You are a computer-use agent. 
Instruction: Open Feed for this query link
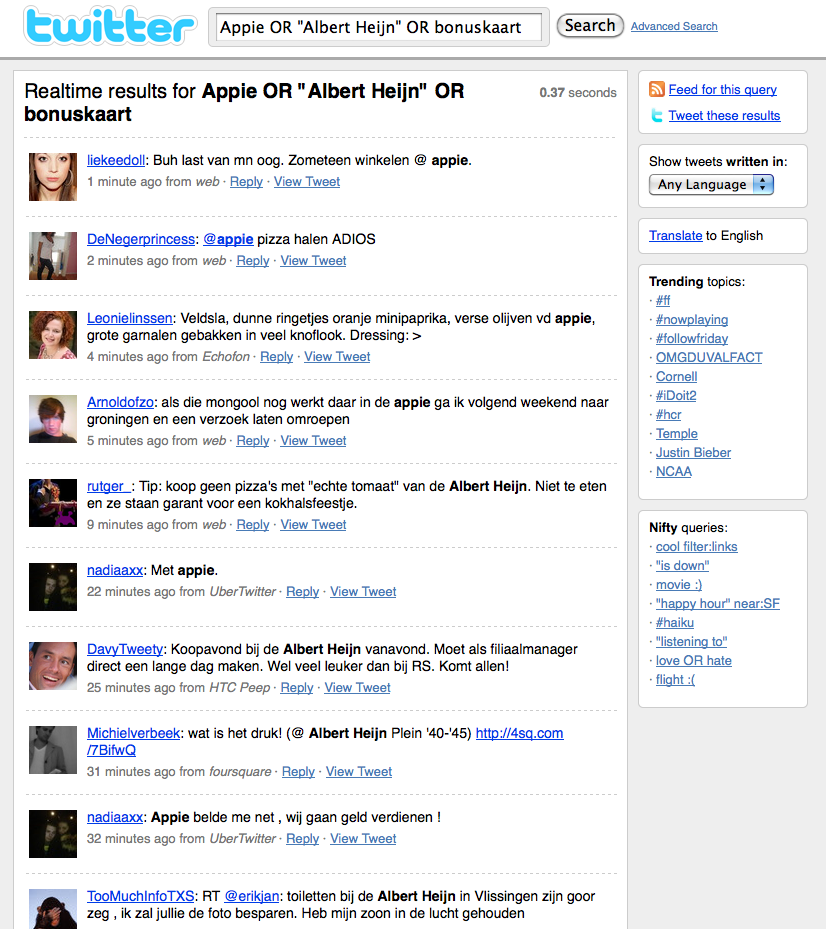[722, 90]
